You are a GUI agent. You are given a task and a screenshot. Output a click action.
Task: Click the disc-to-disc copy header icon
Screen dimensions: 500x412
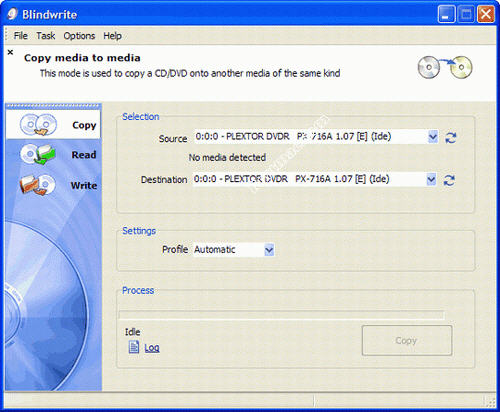445,67
